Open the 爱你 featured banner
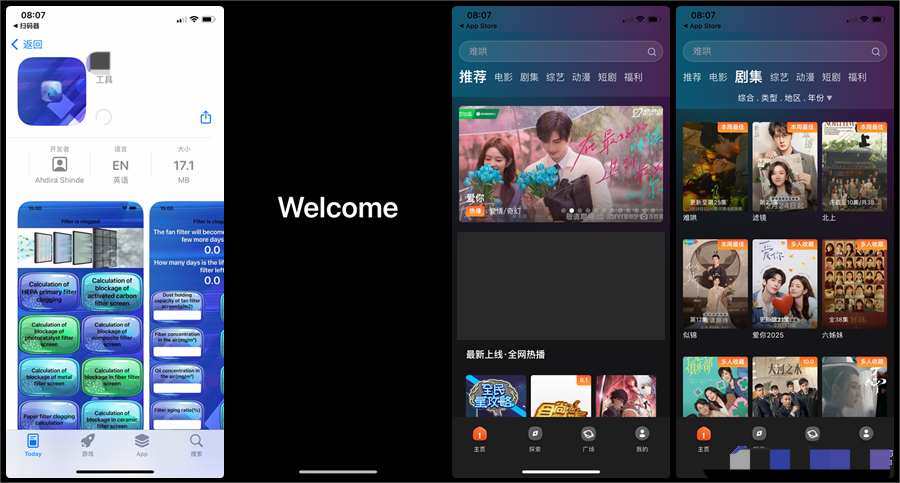900x483 pixels. click(561, 163)
